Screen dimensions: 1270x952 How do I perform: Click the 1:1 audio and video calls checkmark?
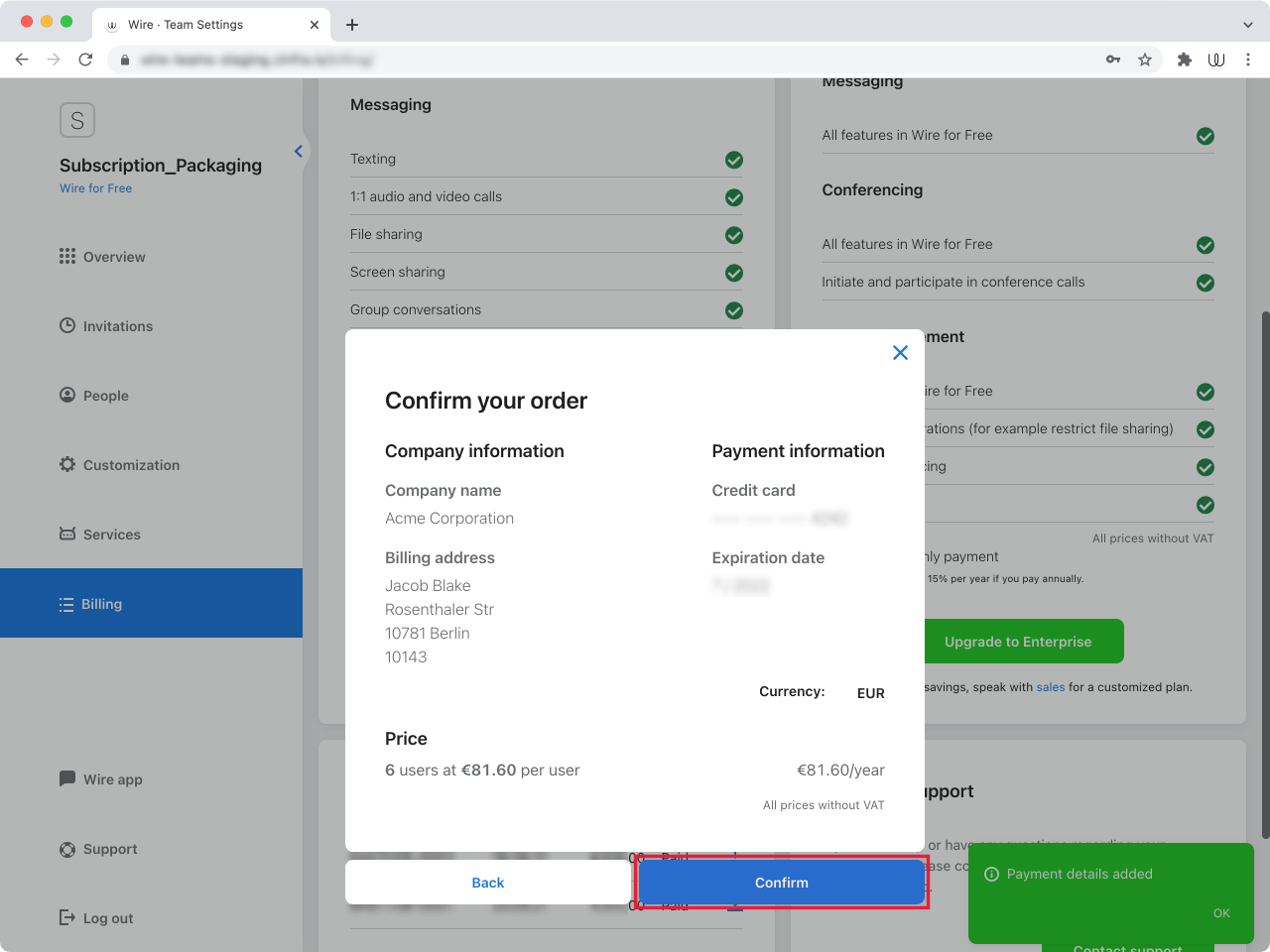pyautogui.click(x=734, y=197)
